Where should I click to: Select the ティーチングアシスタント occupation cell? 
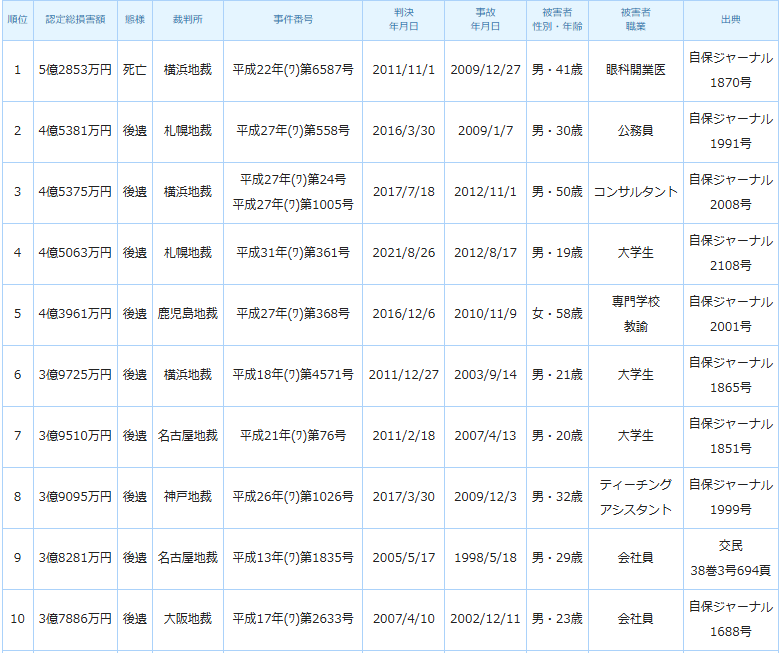635,497
